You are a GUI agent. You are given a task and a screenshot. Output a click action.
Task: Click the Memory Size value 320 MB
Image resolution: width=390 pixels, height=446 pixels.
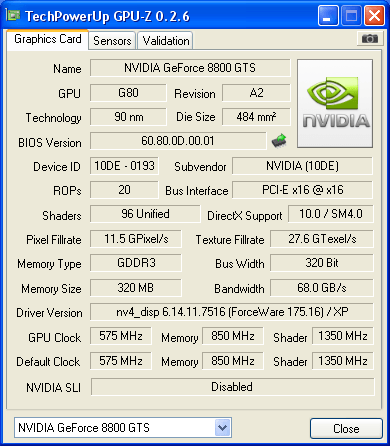point(136,288)
